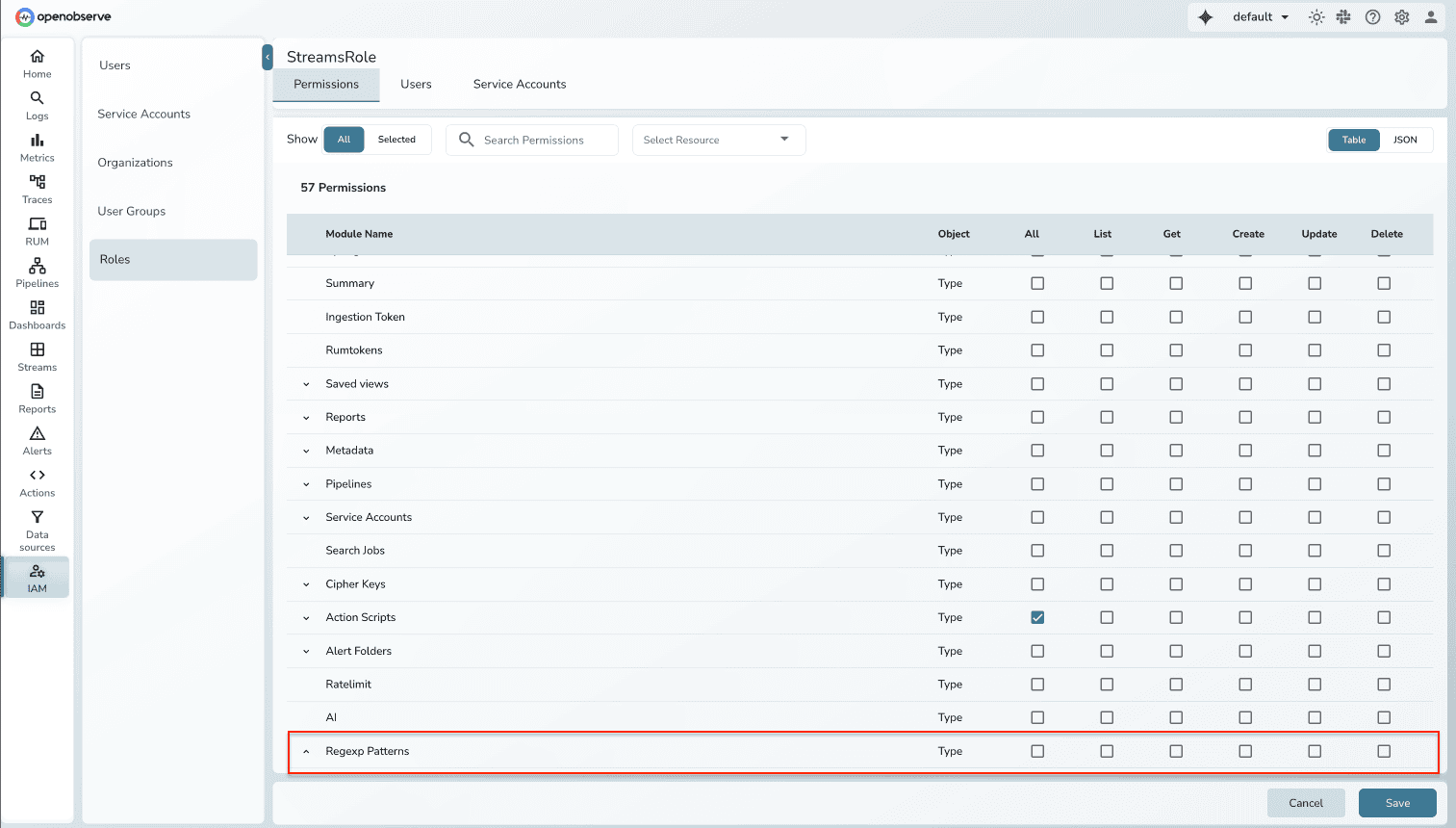Open the Logs section
This screenshot has width=1456, height=828.
tap(37, 106)
